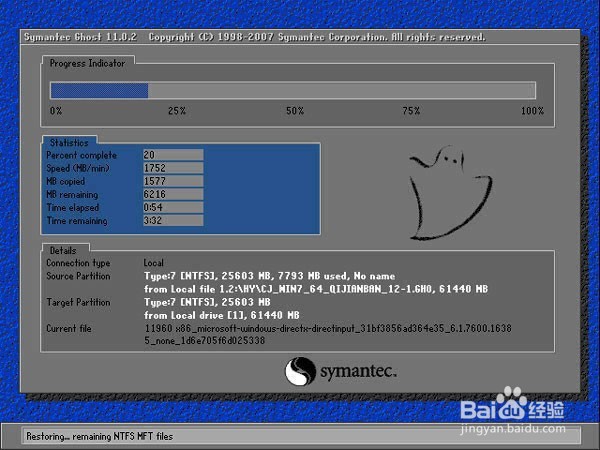
Task: Select the Progress Indicator panel title
Action: click(88, 63)
